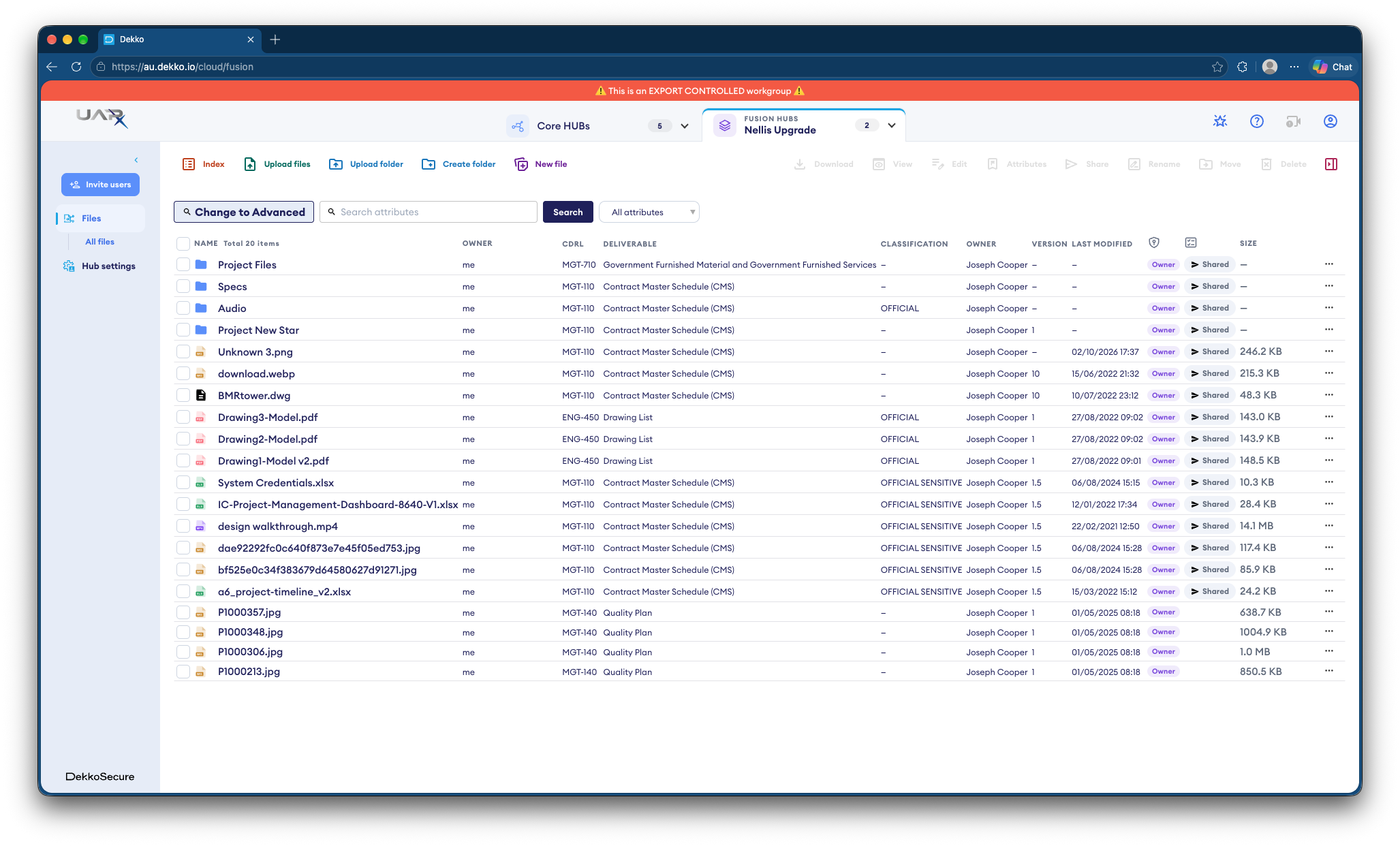Image resolution: width=1400 pixels, height=846 pixels.
Task: Open more options for BMRtower.dwg row
Action: point(1329,395)
